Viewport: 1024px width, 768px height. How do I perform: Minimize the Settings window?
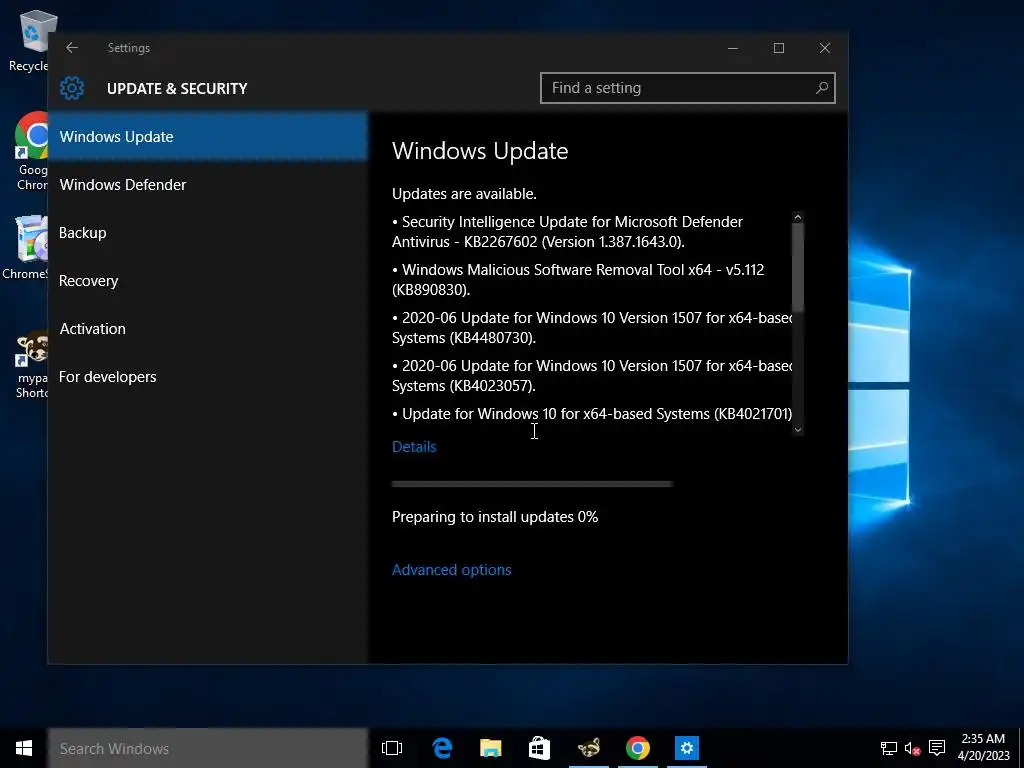point(733,48)
